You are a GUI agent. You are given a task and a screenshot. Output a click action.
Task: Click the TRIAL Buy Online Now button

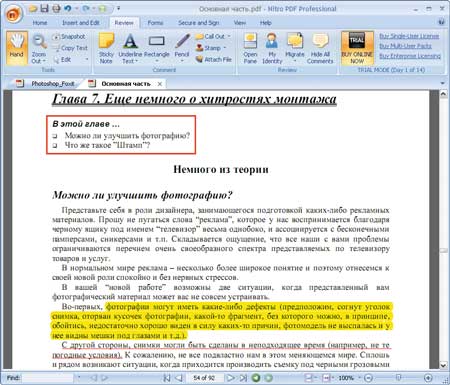pos(357,48)
